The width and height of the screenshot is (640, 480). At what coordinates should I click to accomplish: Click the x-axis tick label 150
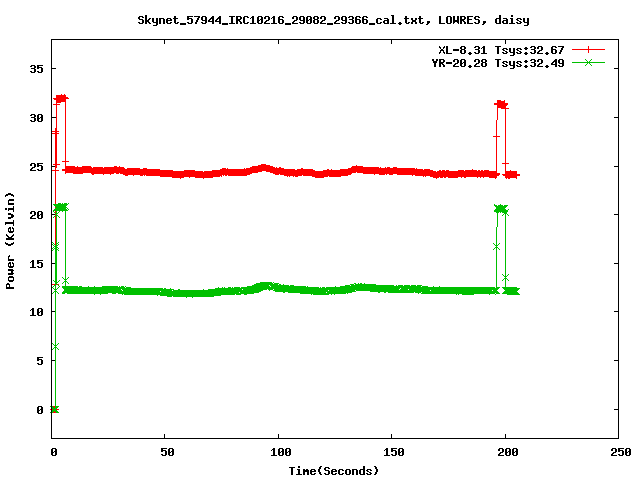pyautogui.click(x=394, y=452)
